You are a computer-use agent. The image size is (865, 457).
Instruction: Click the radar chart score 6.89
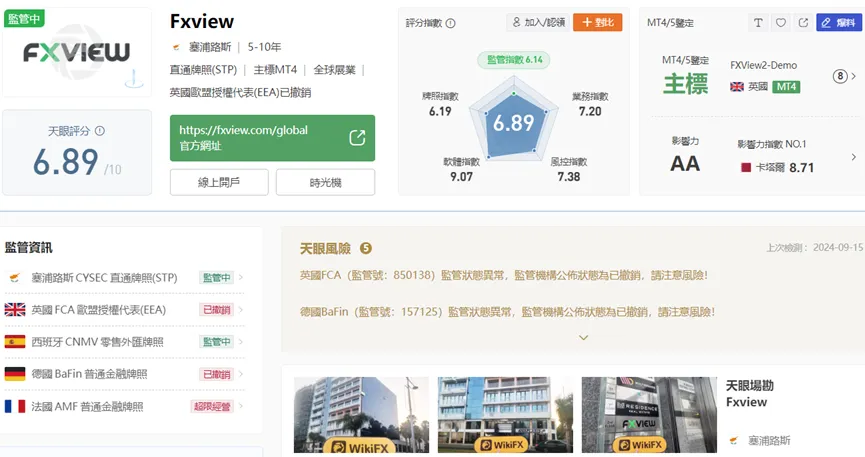pyautogui.click(x=514, y=123)
